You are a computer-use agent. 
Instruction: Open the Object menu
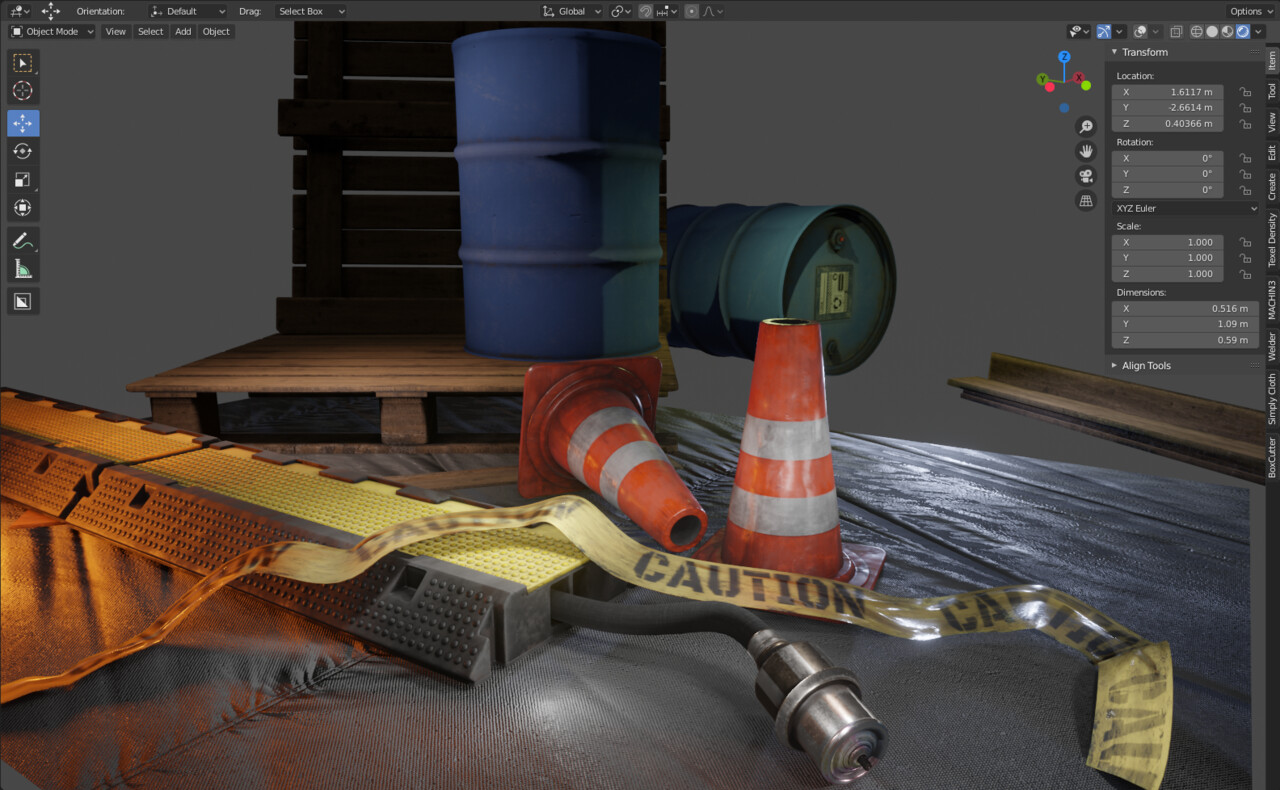coord(216,31)
